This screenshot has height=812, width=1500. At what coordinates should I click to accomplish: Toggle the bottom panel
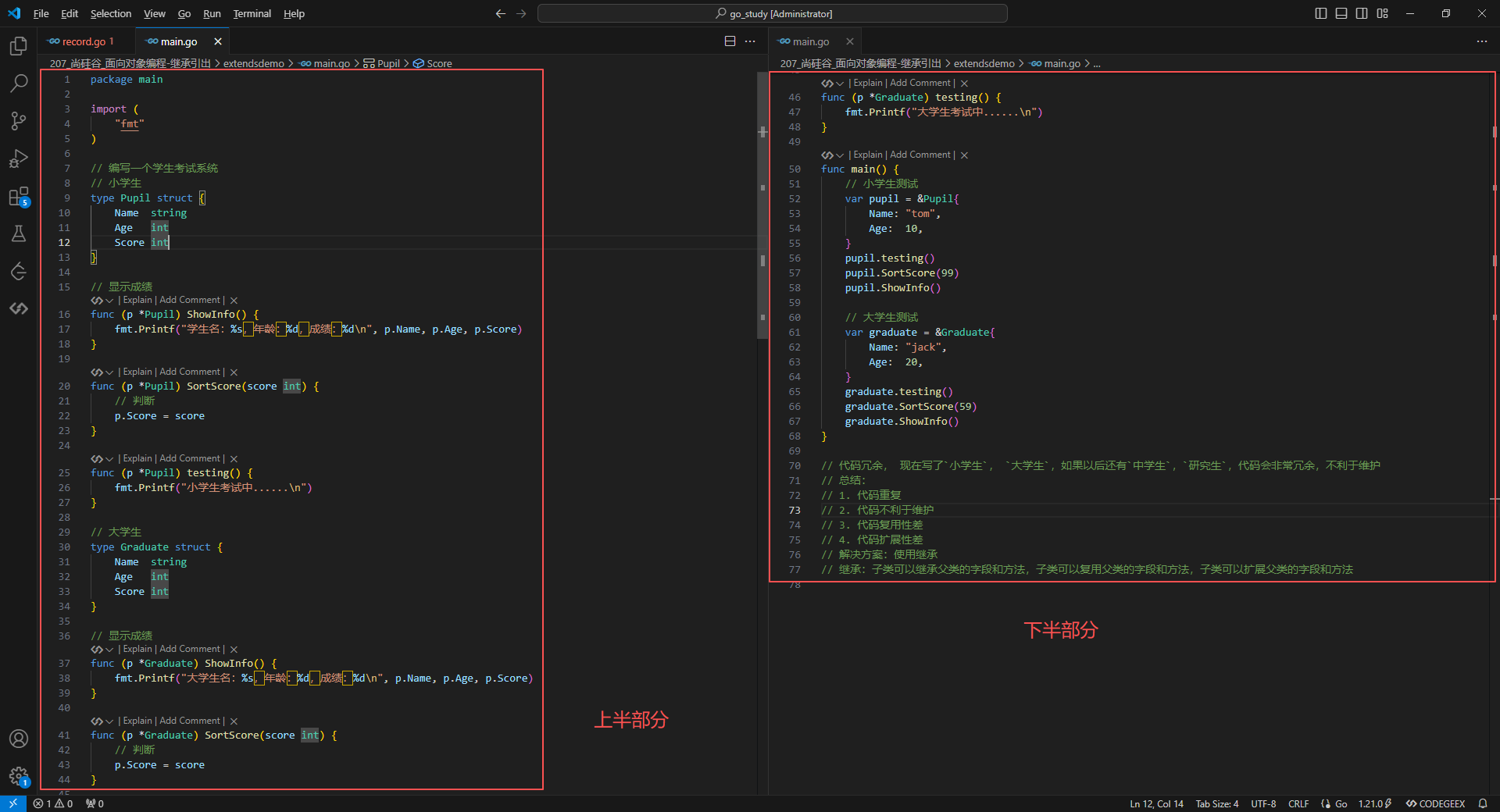point(1341,13)
